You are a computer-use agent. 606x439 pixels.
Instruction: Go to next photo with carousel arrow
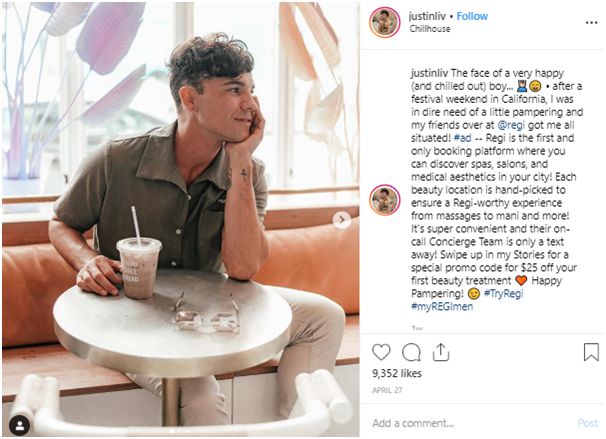click(342, 220)
